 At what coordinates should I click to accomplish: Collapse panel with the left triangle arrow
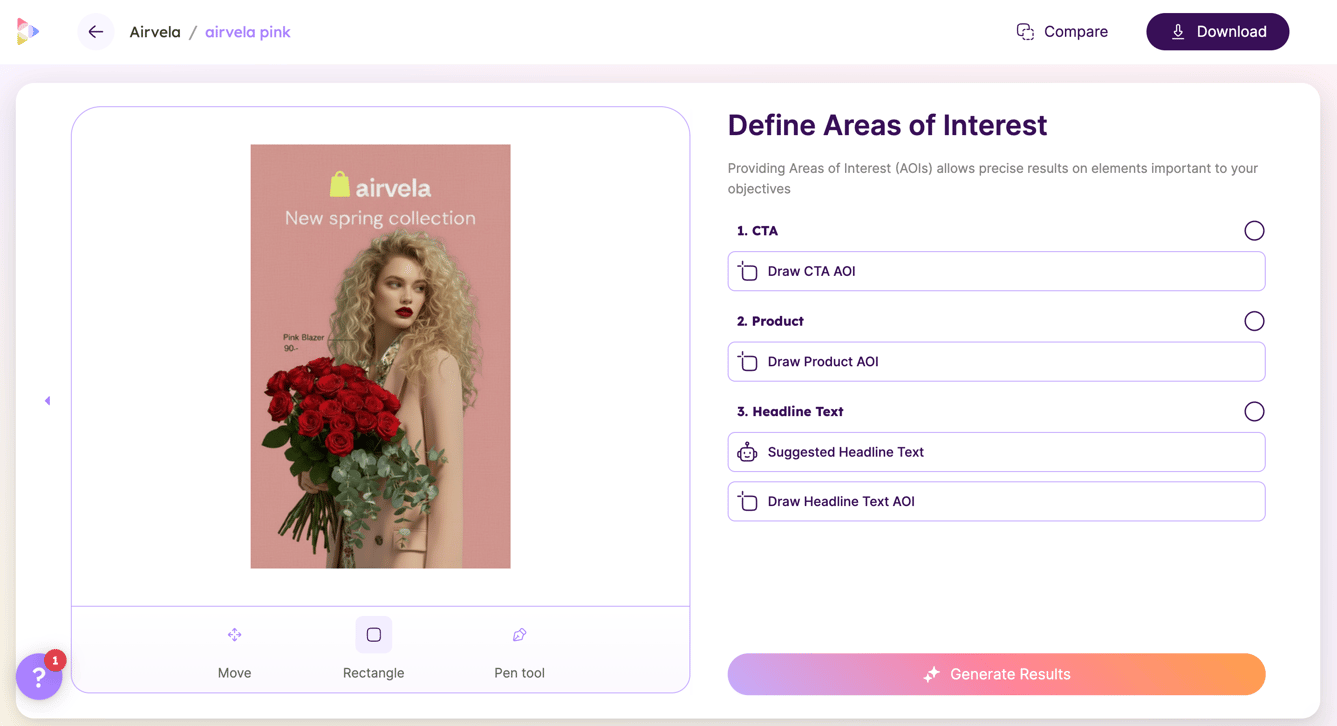pos(47,401)
